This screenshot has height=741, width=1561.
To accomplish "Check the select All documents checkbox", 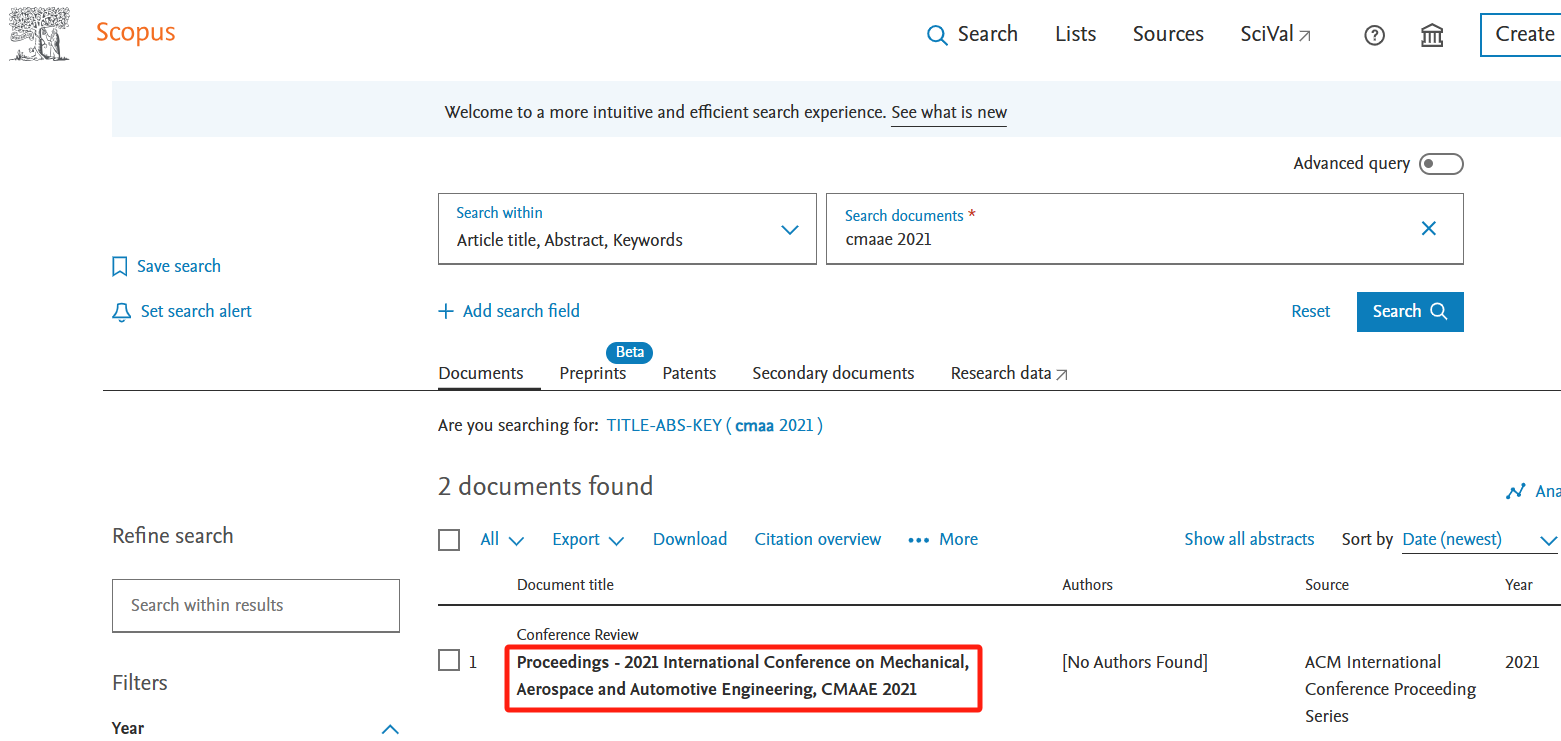I will click(449, 540).
